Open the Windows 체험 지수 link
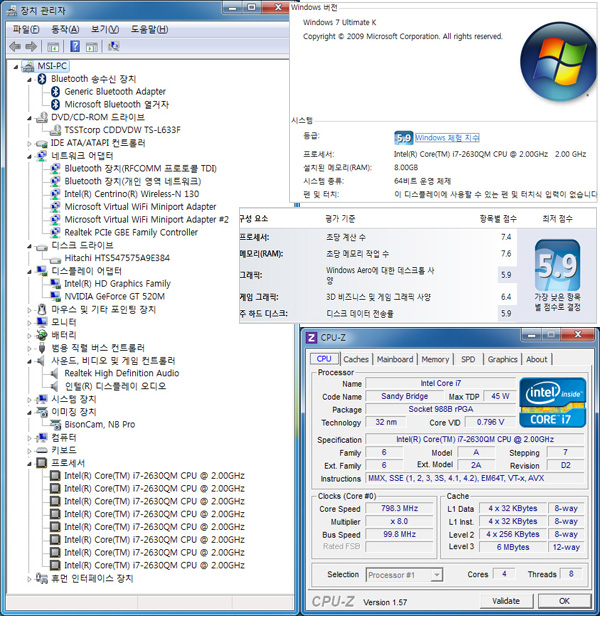Viewport: 600px width, 618px height. (x=447, y=138)
